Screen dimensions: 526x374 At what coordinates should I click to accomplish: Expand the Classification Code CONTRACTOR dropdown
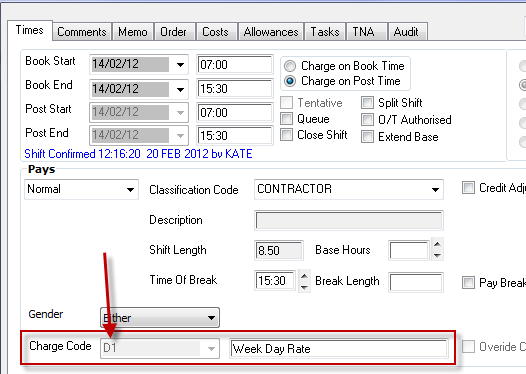(x=435, y=190)
